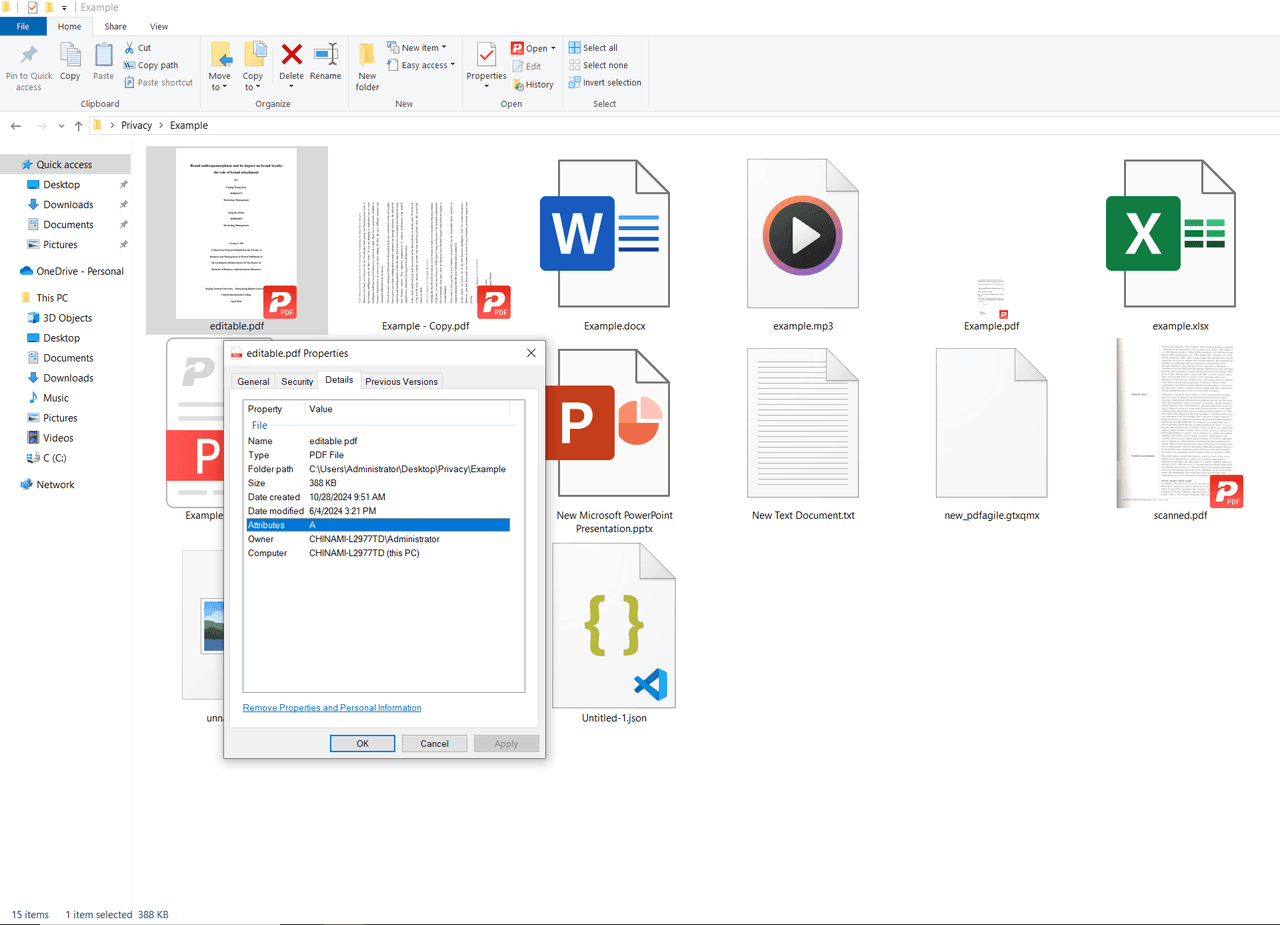Open the Previous Versions tab in Properties
This screenshot has height=925, width=1280.
(x=400, y=381)
